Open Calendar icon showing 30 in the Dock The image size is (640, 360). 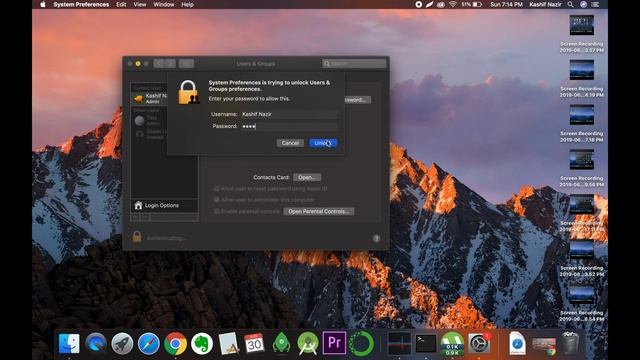click(254, 343)
